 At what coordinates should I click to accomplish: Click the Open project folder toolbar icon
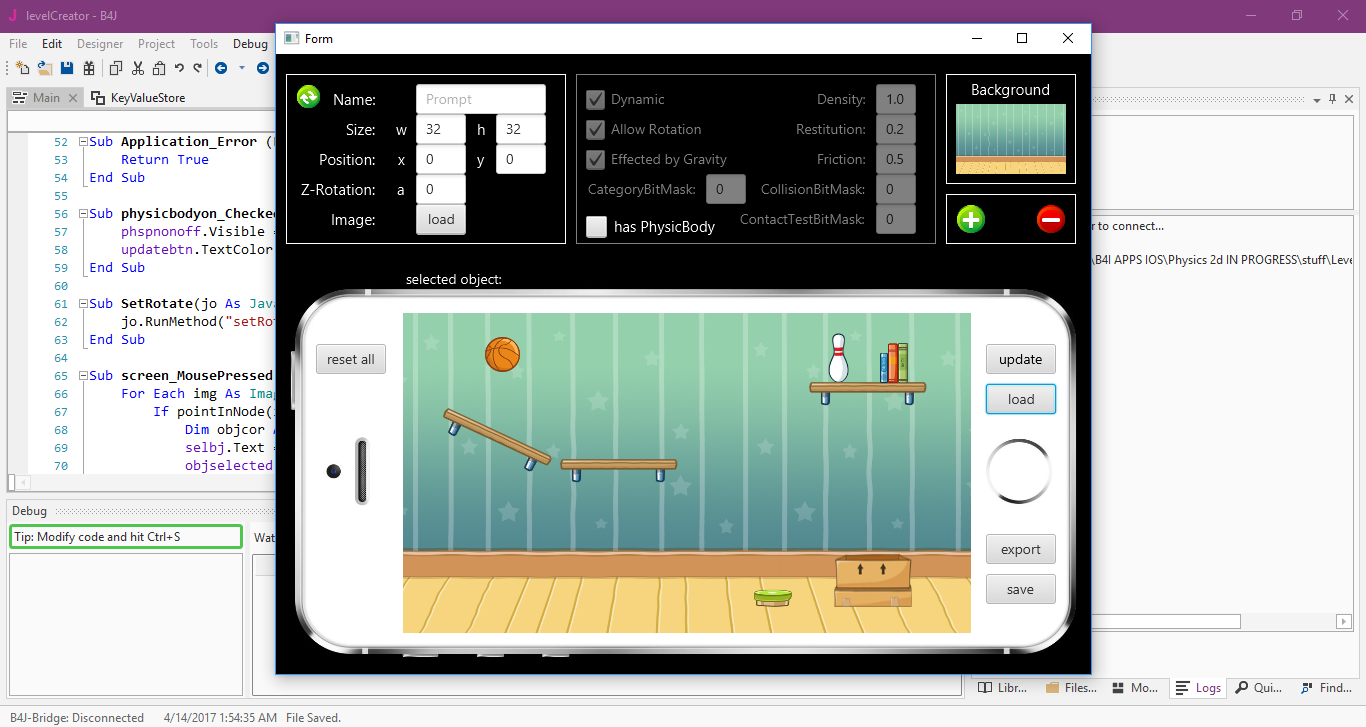45,68
